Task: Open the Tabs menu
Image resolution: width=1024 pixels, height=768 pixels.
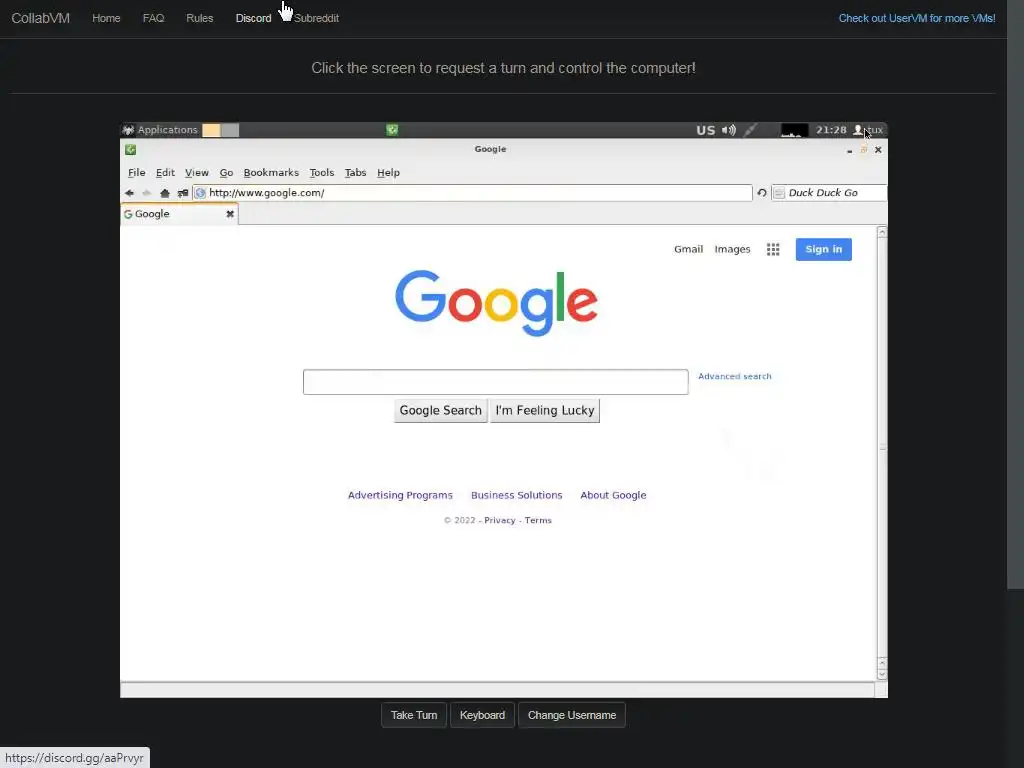Action: [x=355, y=172]
